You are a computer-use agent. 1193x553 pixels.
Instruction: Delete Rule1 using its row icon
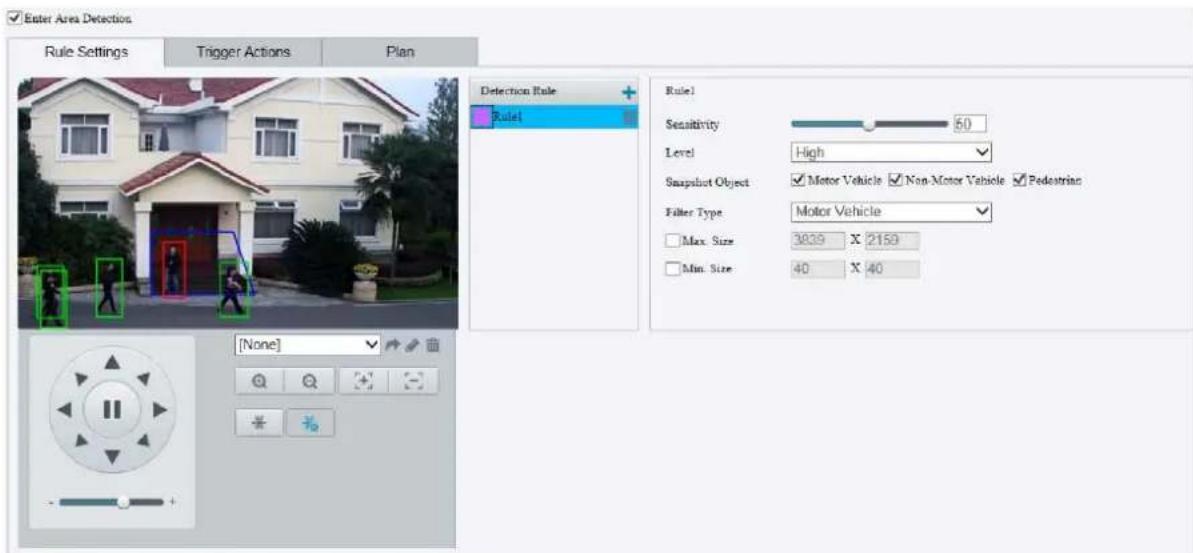point(629,117)
